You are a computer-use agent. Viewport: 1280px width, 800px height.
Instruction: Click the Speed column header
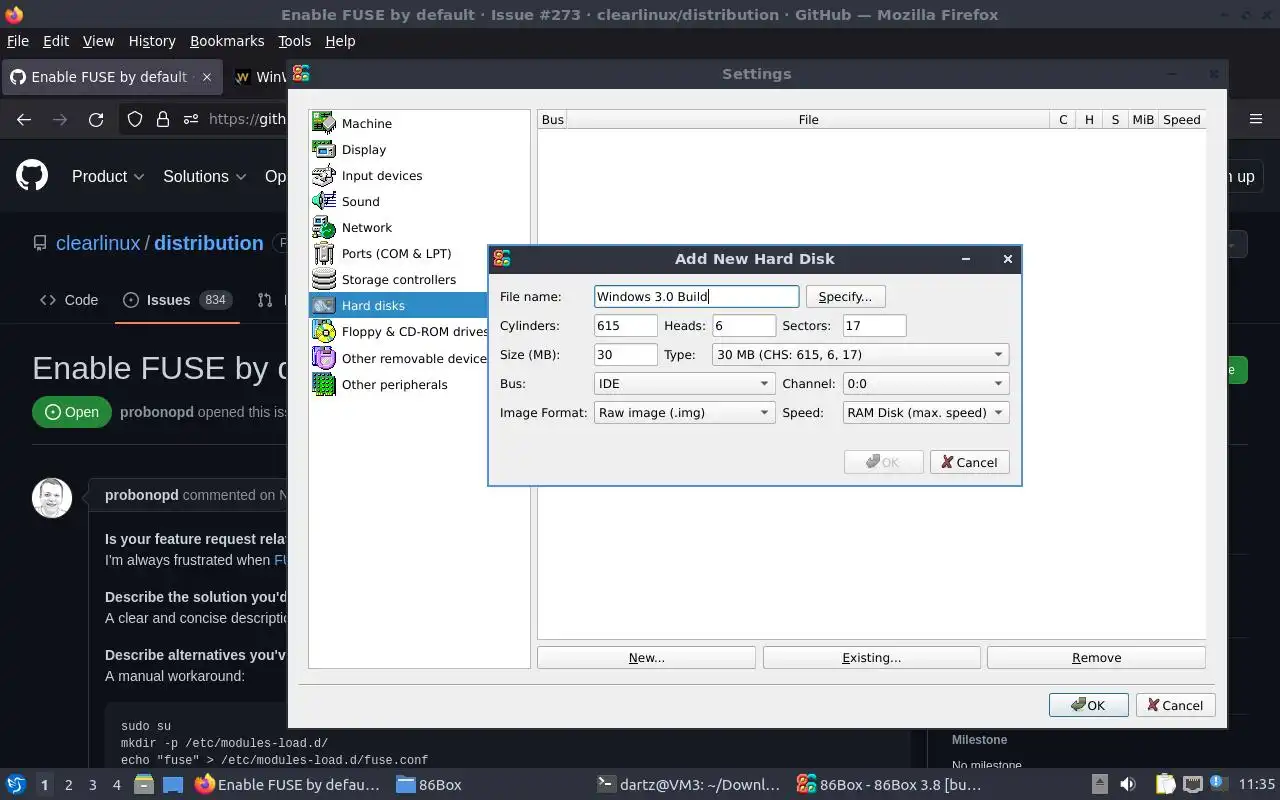tap(1181, 119)
